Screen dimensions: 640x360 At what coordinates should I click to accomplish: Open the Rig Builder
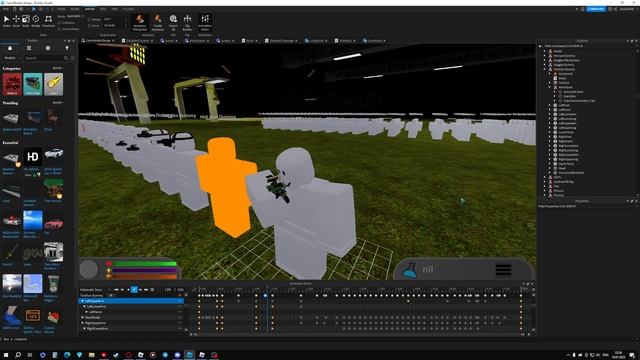tap(187, 22)
